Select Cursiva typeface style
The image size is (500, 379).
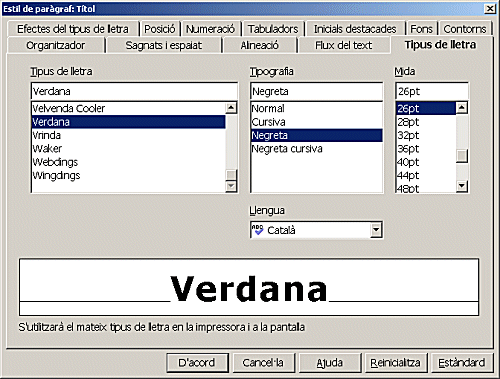pyautogui.click(x=317, y=122)
